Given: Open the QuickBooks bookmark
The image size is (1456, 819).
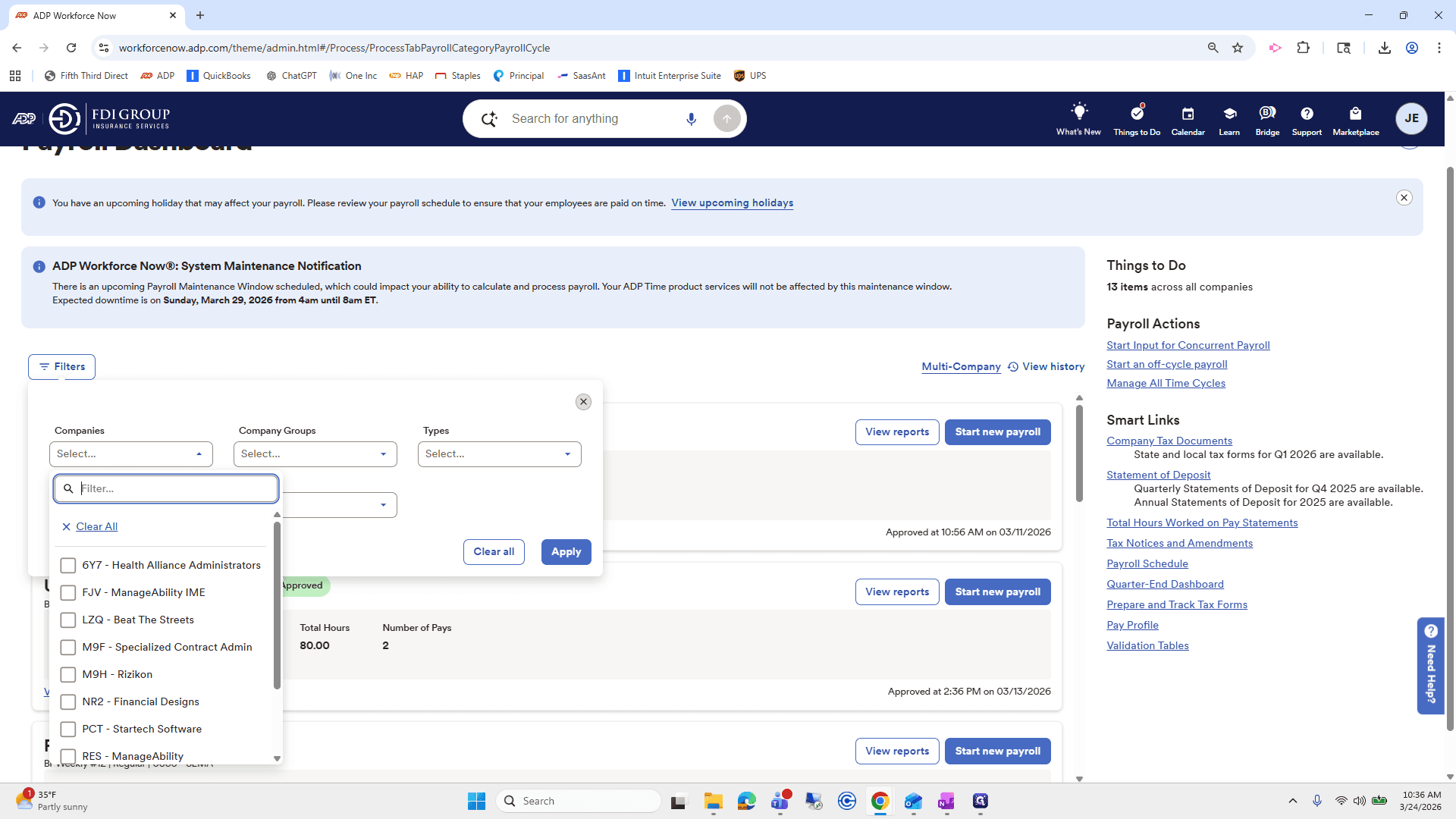Looking at the screenshot, I should pos(218,76).
